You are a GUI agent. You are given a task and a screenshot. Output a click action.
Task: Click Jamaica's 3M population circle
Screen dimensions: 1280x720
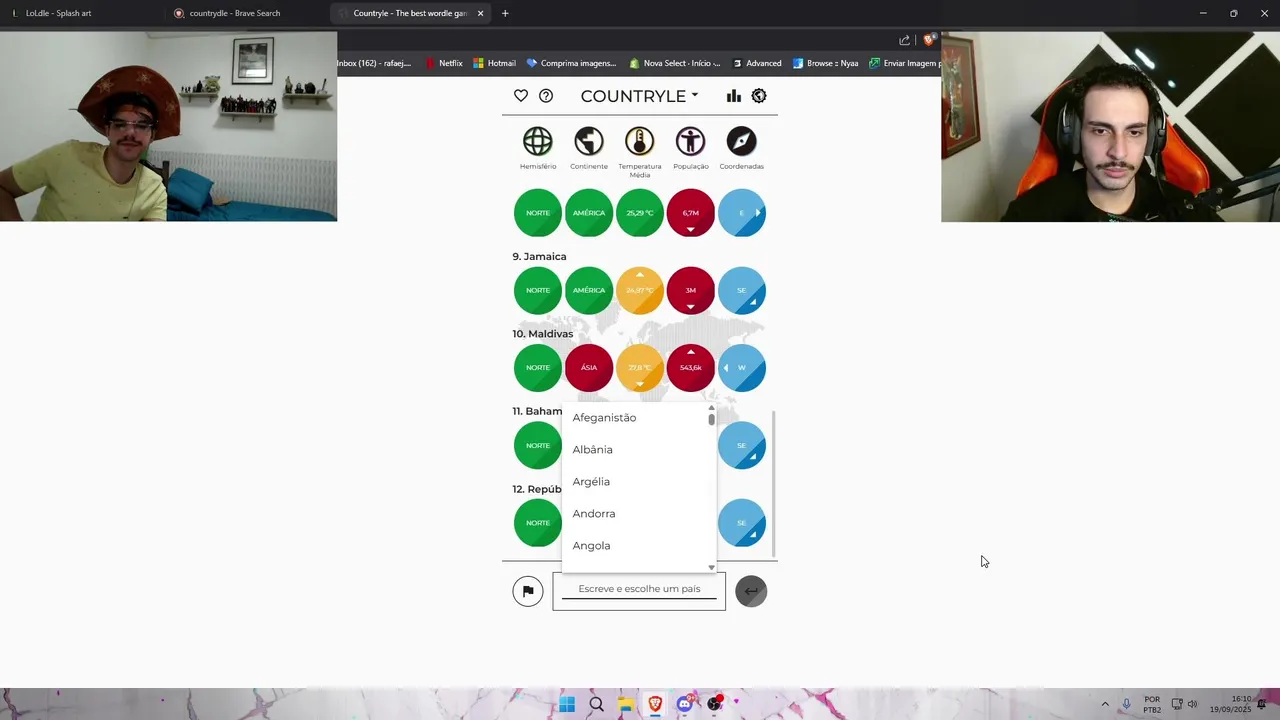coord(690,290)
